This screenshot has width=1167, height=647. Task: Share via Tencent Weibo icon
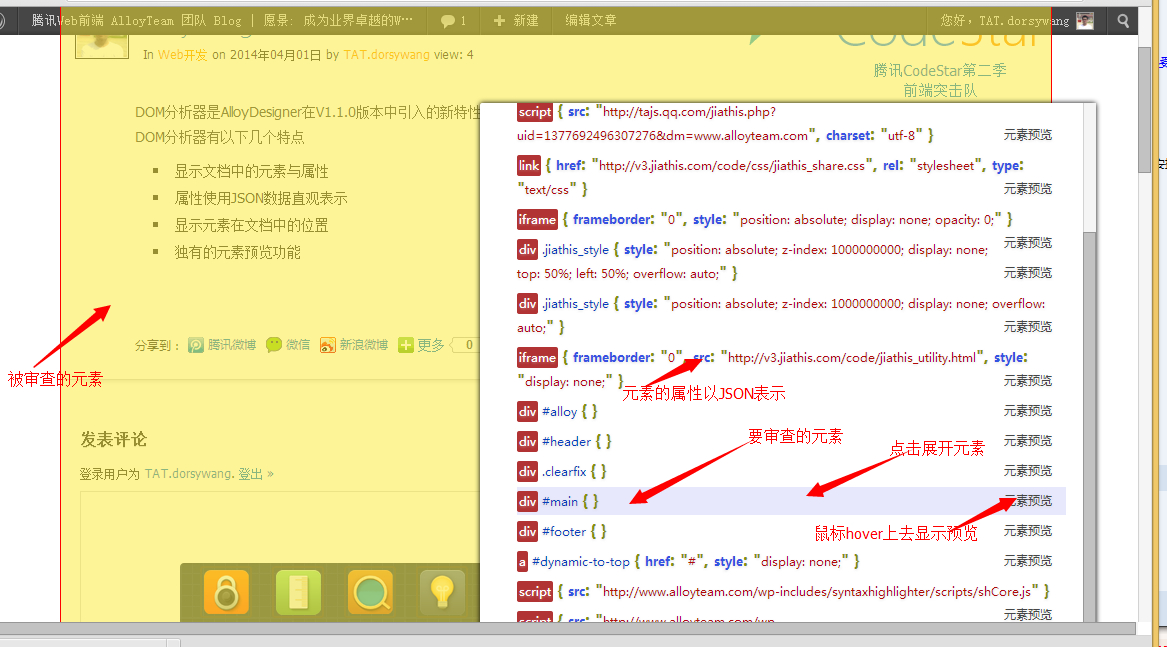coord(197,345)
